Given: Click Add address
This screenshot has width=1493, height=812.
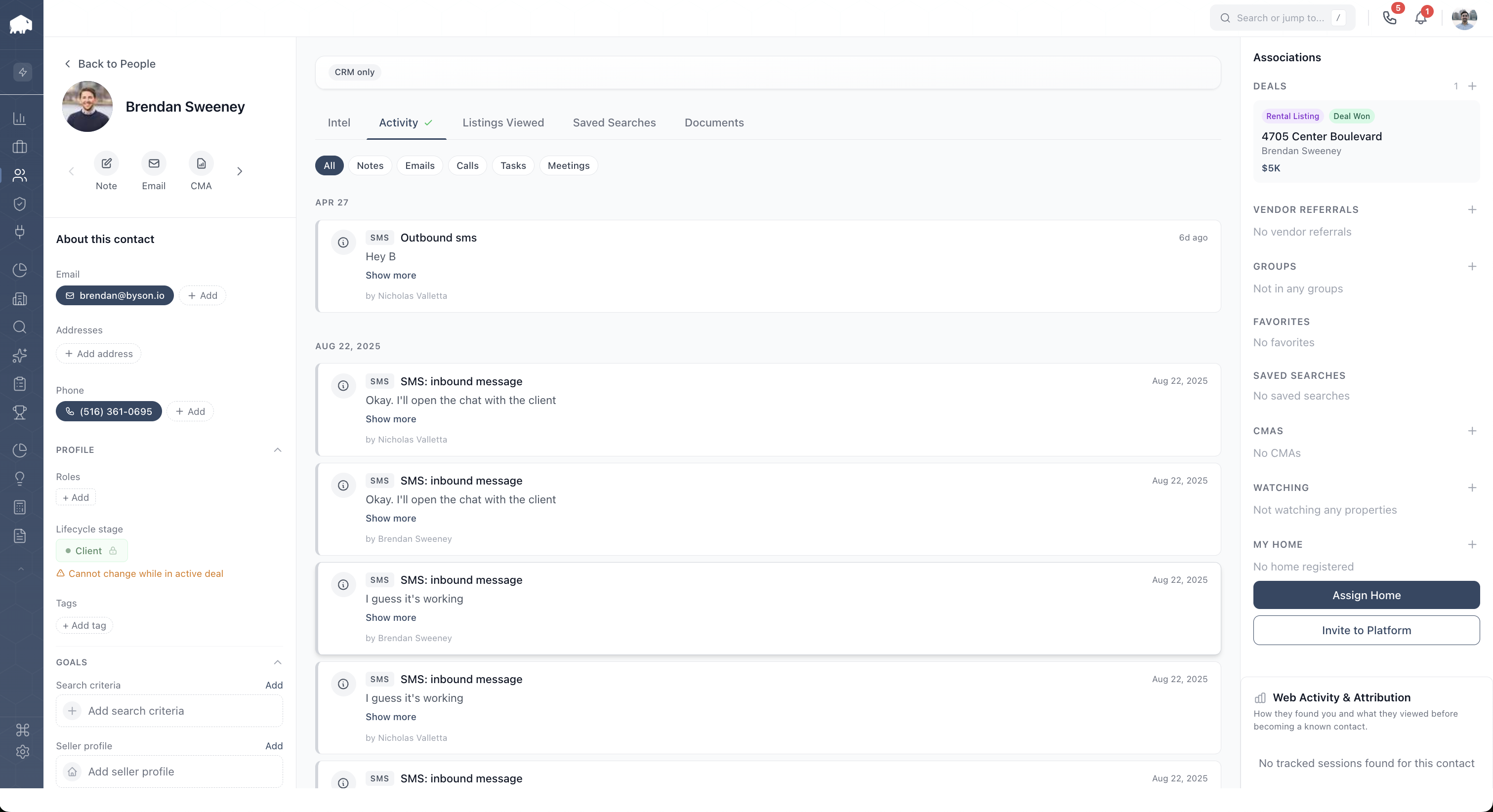Looking at the screenshot, I should pyautogui.click(x=98, y=354).
